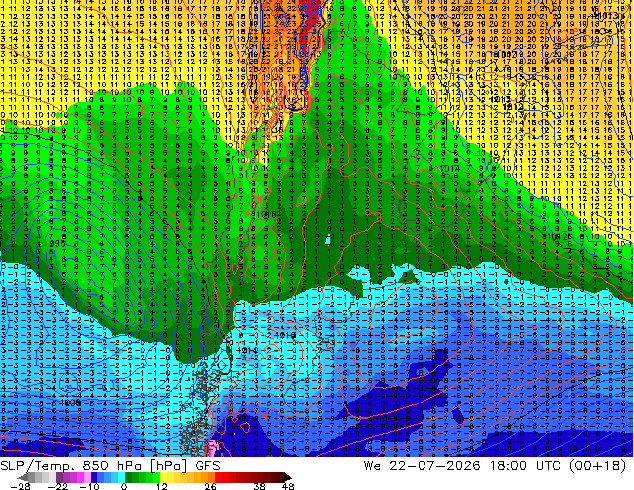This screenshot has width=634, height=490.
Task: Click the '1008' isobar label in the lower left
Action: click(x=70, y=403)
